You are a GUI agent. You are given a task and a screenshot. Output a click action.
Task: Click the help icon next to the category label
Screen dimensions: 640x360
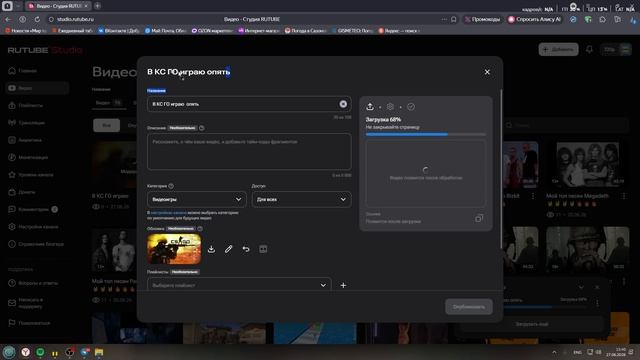tap(171, 186)
